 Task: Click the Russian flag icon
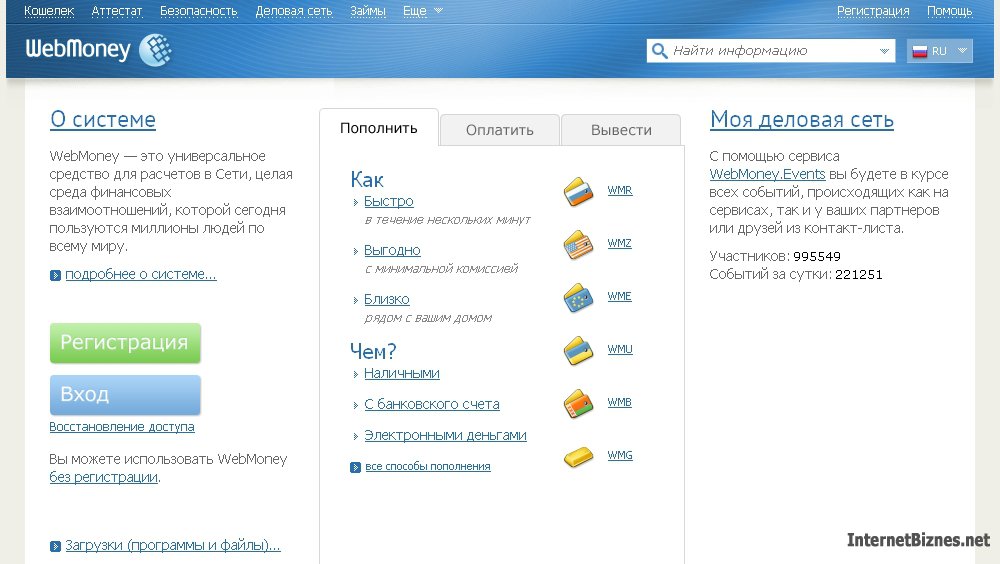(x=920, y=51)
